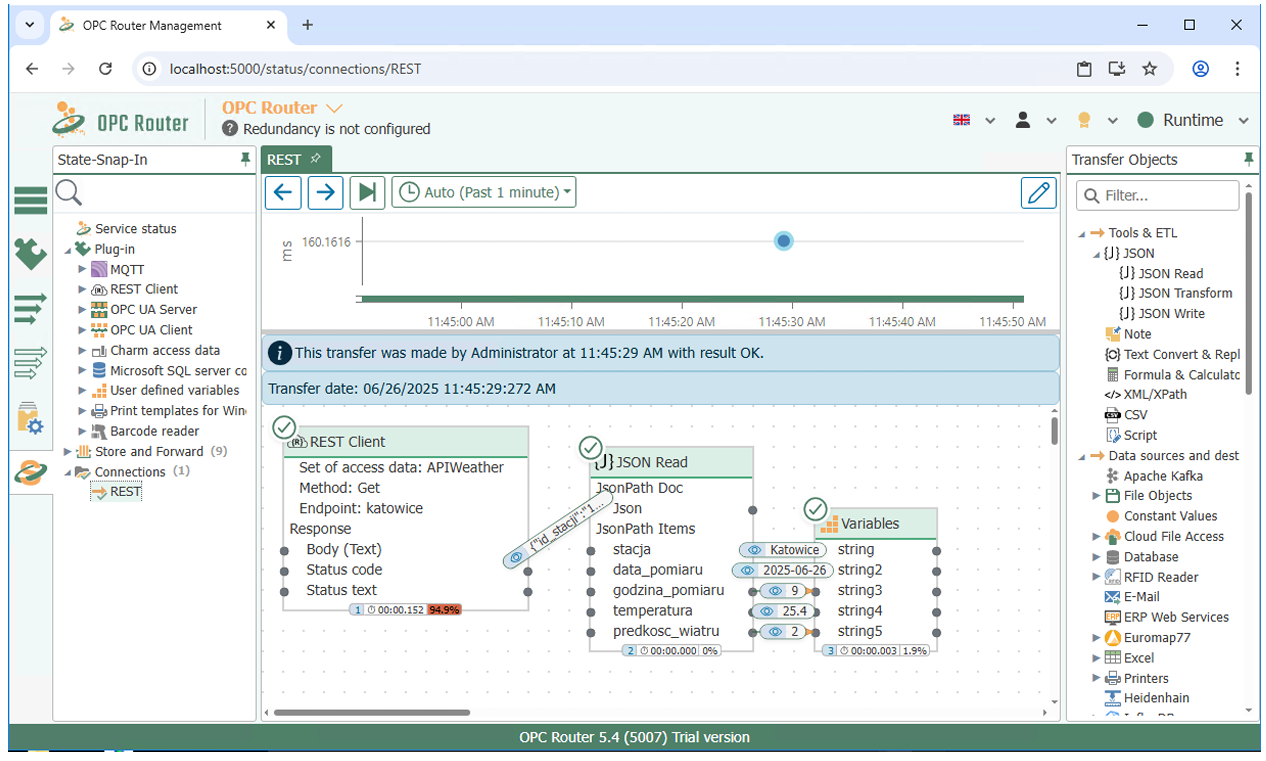Select the JSON Write transfer object
Viewport: 1266px width, 761px height.
(1161, 313)
